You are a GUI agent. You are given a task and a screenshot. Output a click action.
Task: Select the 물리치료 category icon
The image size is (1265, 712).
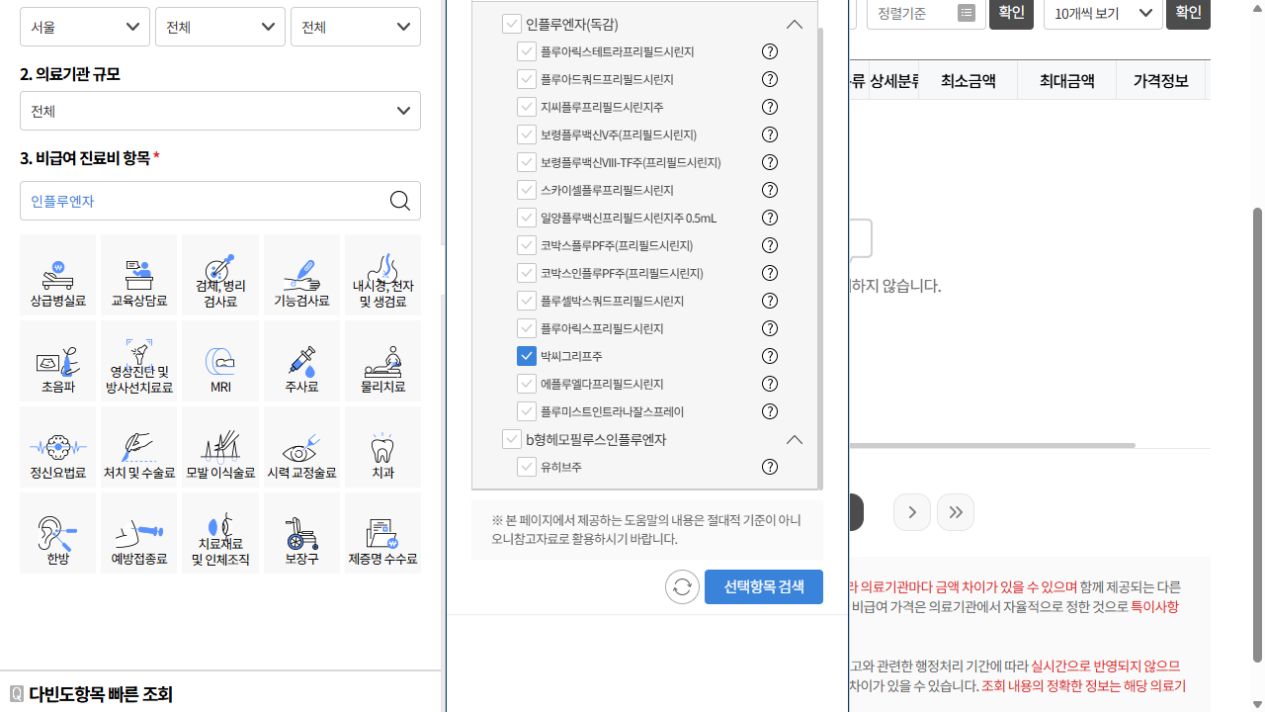383,361
